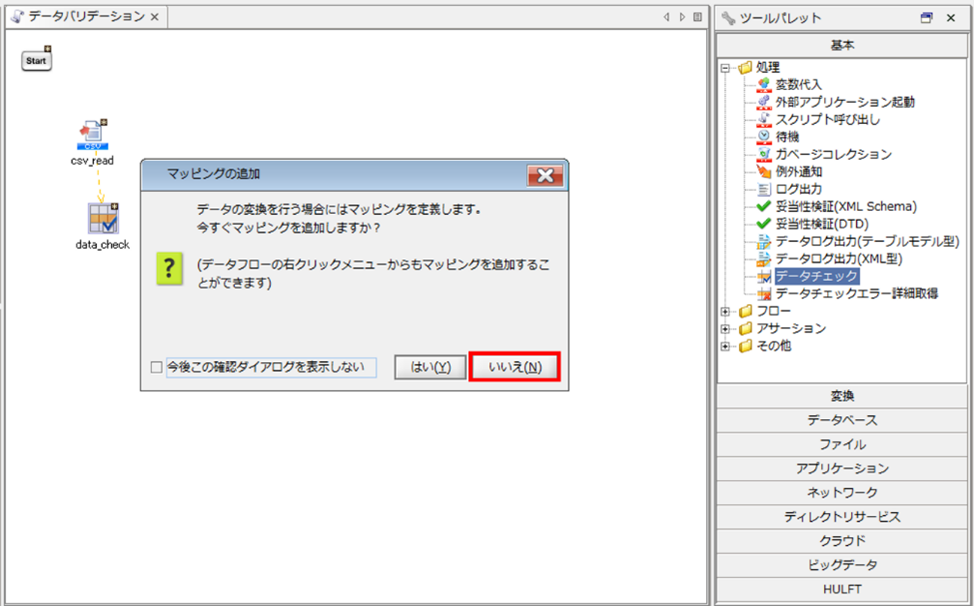Close the データバリデーション tab
The image size is (974, 606).
(155, 17)
